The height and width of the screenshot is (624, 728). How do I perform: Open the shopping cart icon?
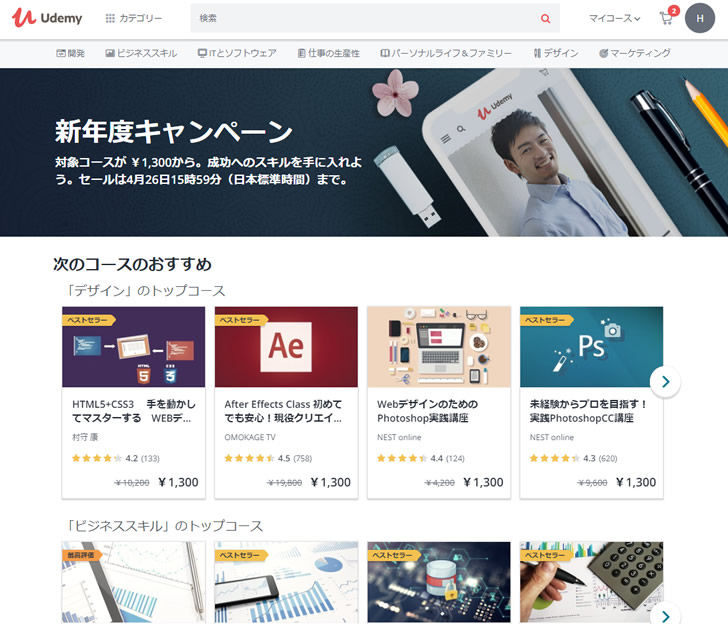coord(666,19)
